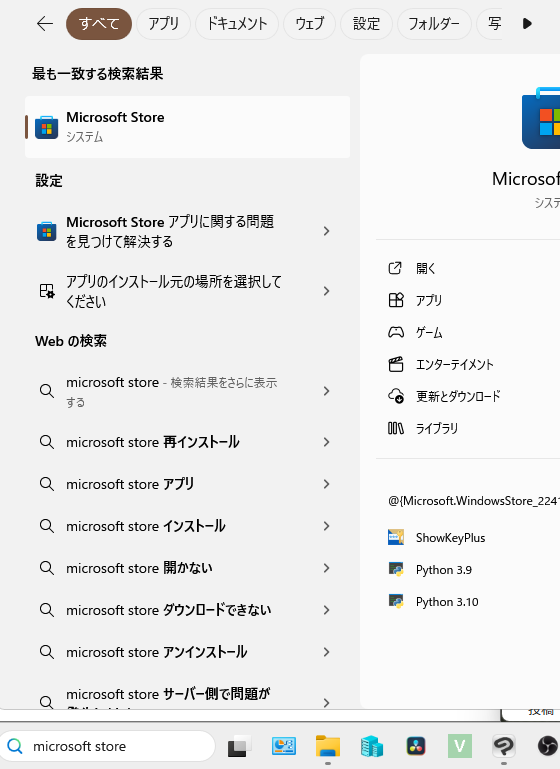Expand chevron for ダウンロードできない suggestion
The width and height of the screenshot is (560, 769).
pyautogui.click(x=327, y=610)
